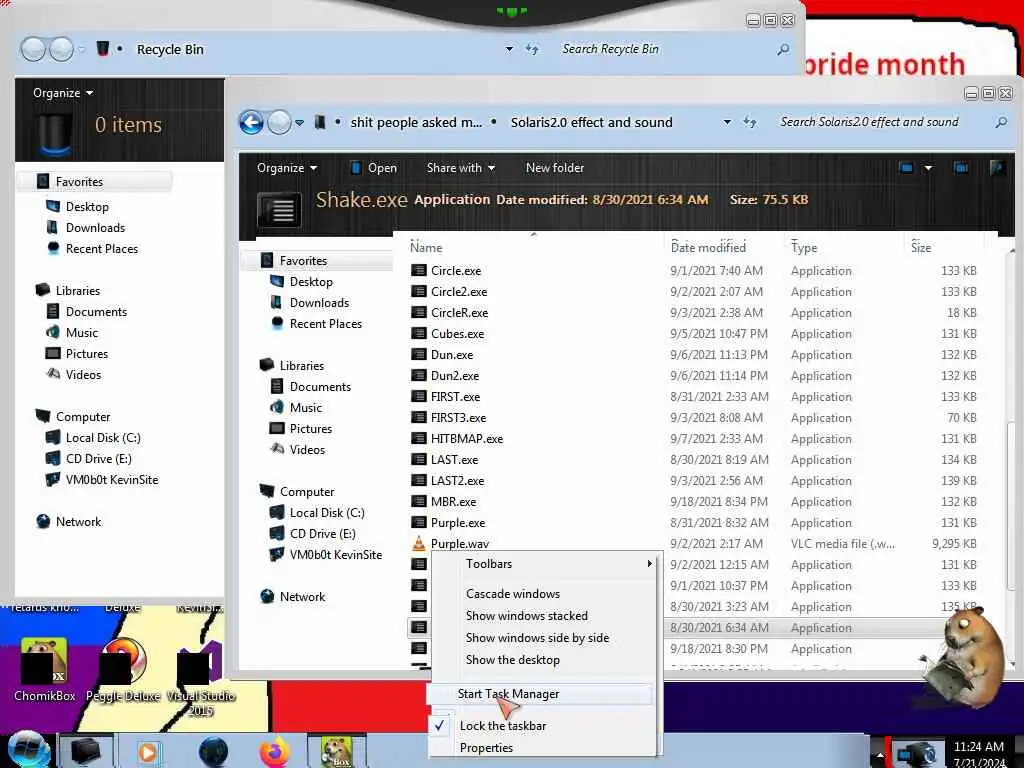Select Cubes.exe file icon
1024x768 pixels.
pyautogui.click(x=419, y=334)
